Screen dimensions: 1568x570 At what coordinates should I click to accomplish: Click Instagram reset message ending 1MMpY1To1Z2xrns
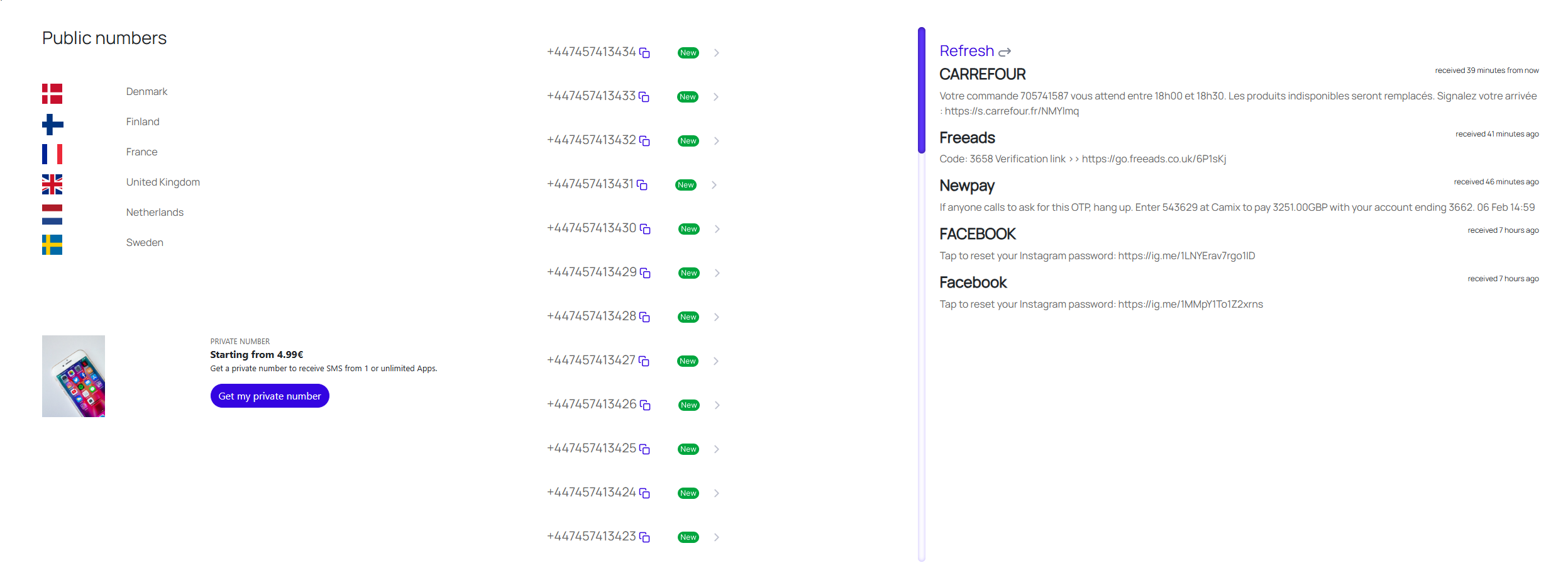click(1101, 305)
